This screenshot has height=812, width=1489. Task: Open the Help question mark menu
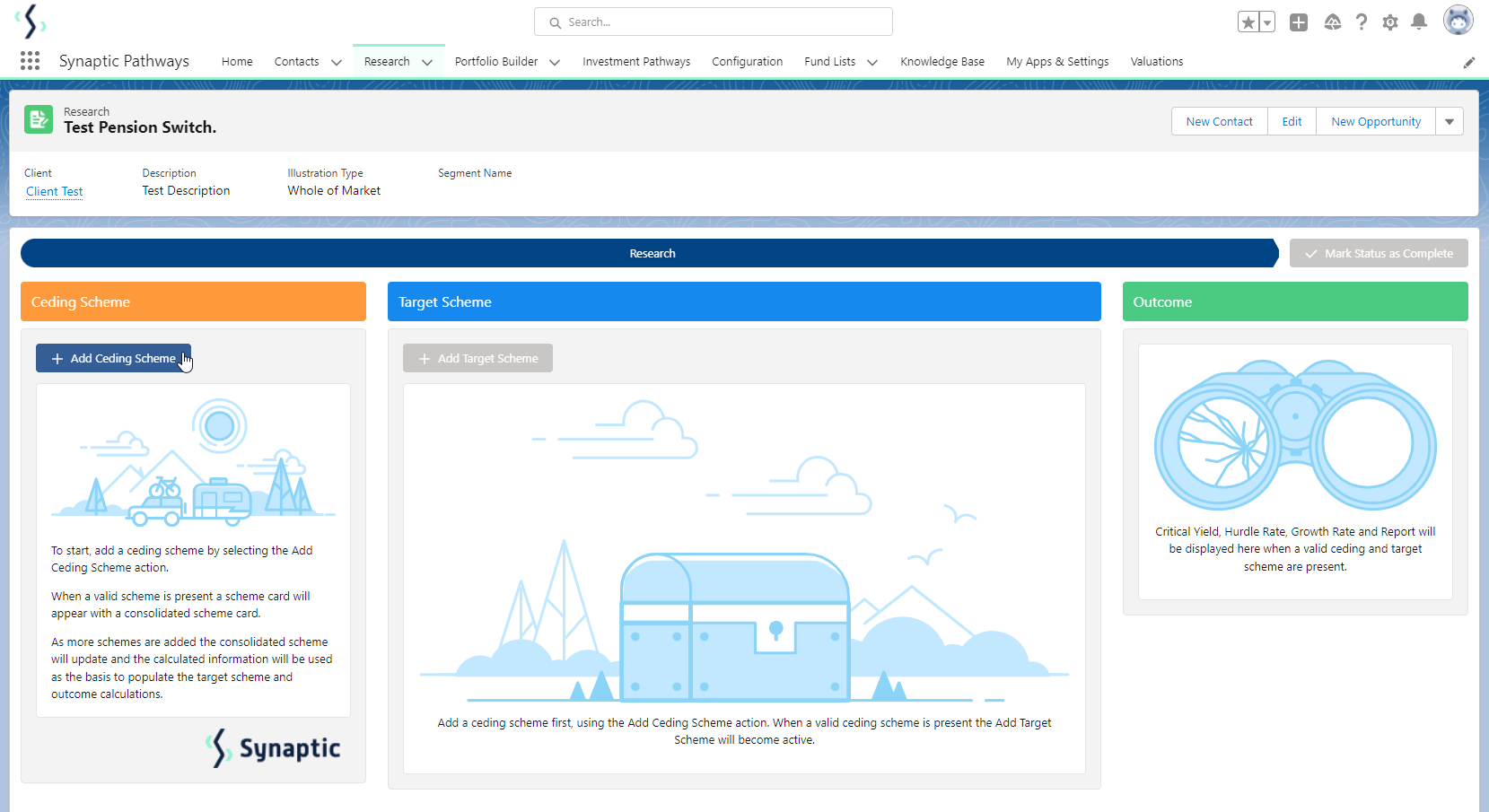click(1362, 22)
